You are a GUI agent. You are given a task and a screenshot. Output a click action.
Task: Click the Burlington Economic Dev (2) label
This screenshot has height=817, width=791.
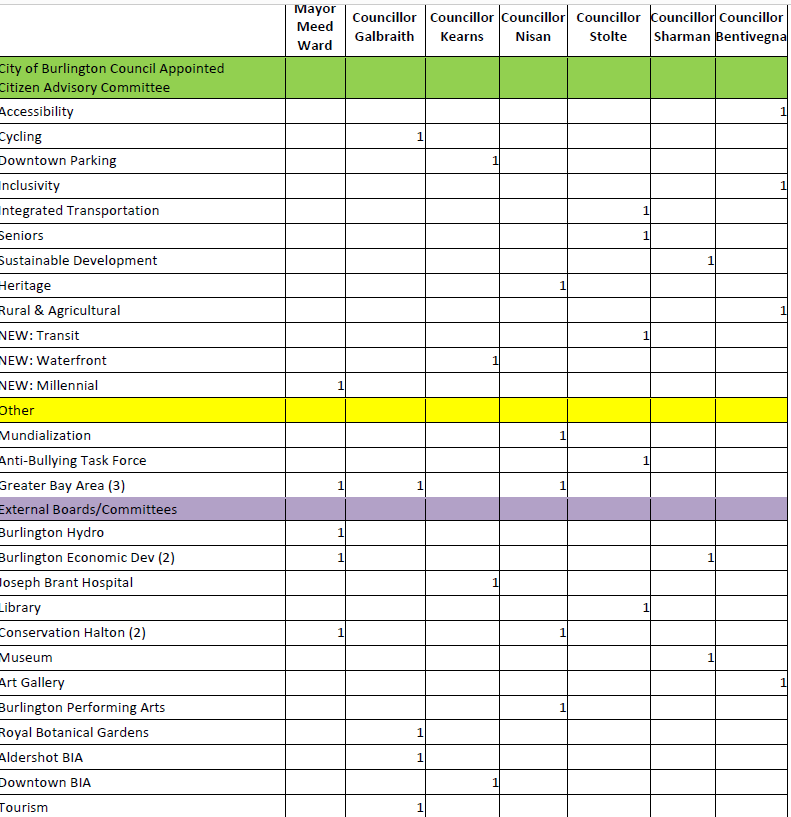(x=87, y=558)
